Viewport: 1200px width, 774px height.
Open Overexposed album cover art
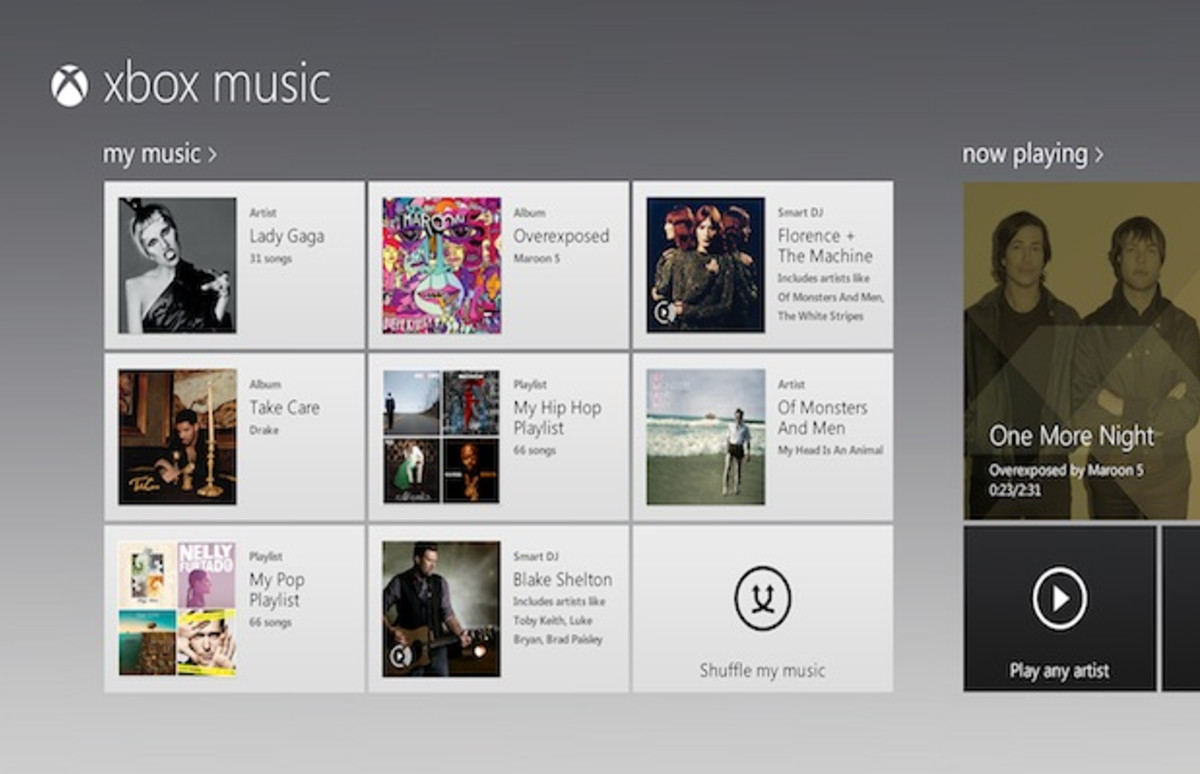coord(442,265)
